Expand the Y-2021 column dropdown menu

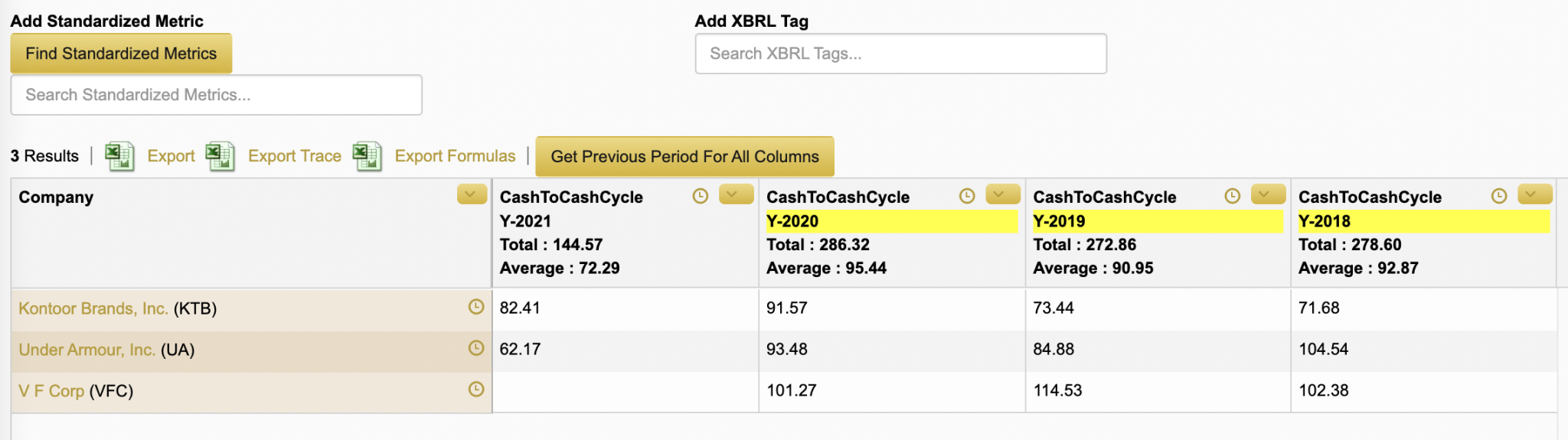(x=736, y=194)
